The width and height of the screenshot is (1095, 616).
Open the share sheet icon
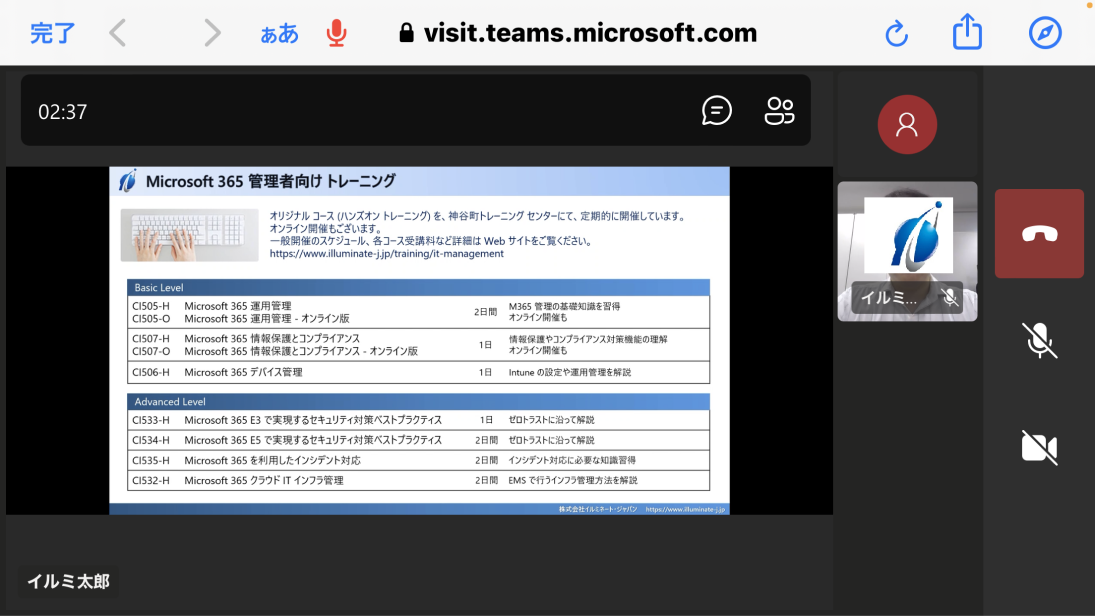[x=967, y=32]
